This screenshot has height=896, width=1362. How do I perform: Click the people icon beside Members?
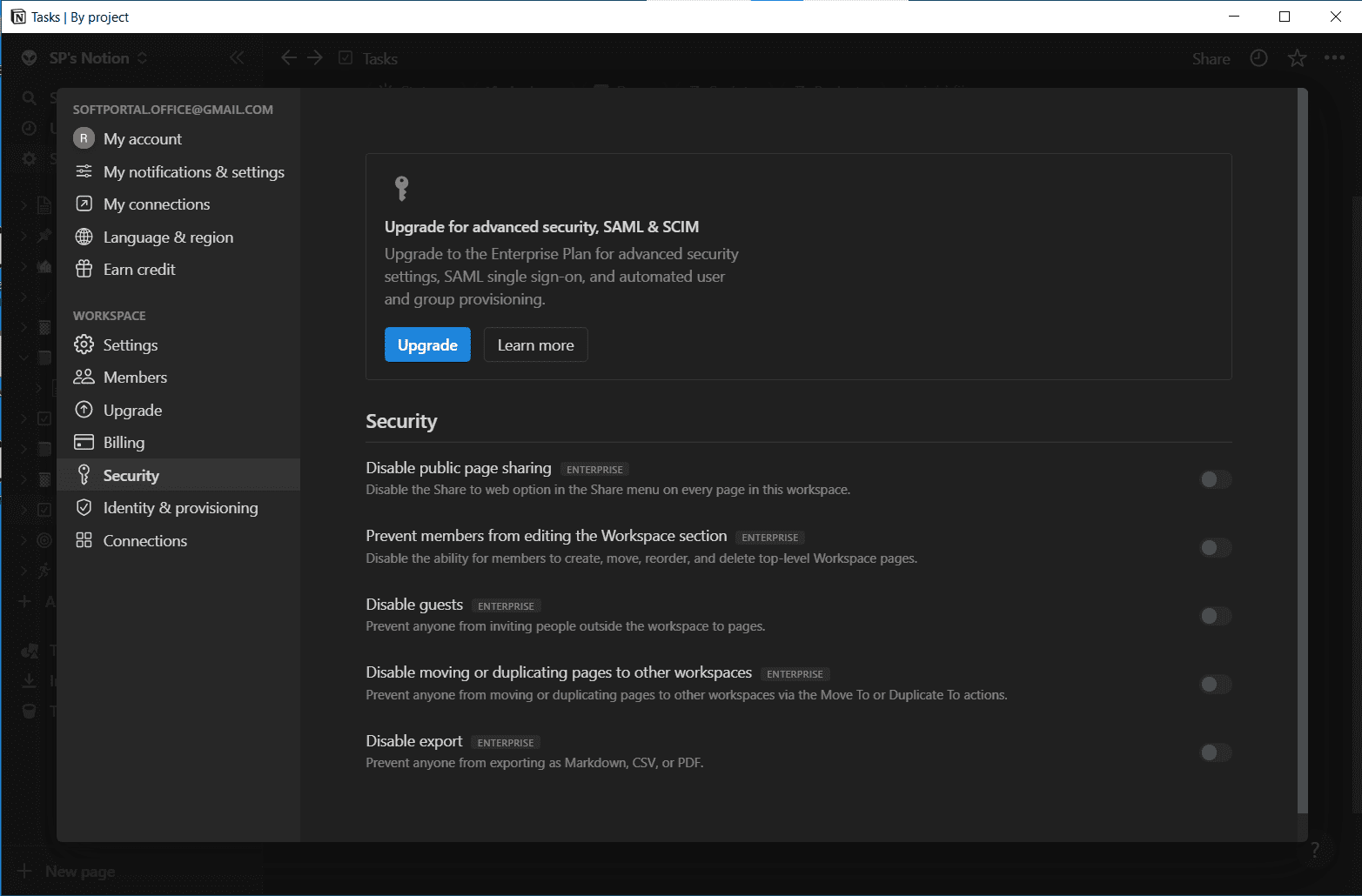click(84, 377)
